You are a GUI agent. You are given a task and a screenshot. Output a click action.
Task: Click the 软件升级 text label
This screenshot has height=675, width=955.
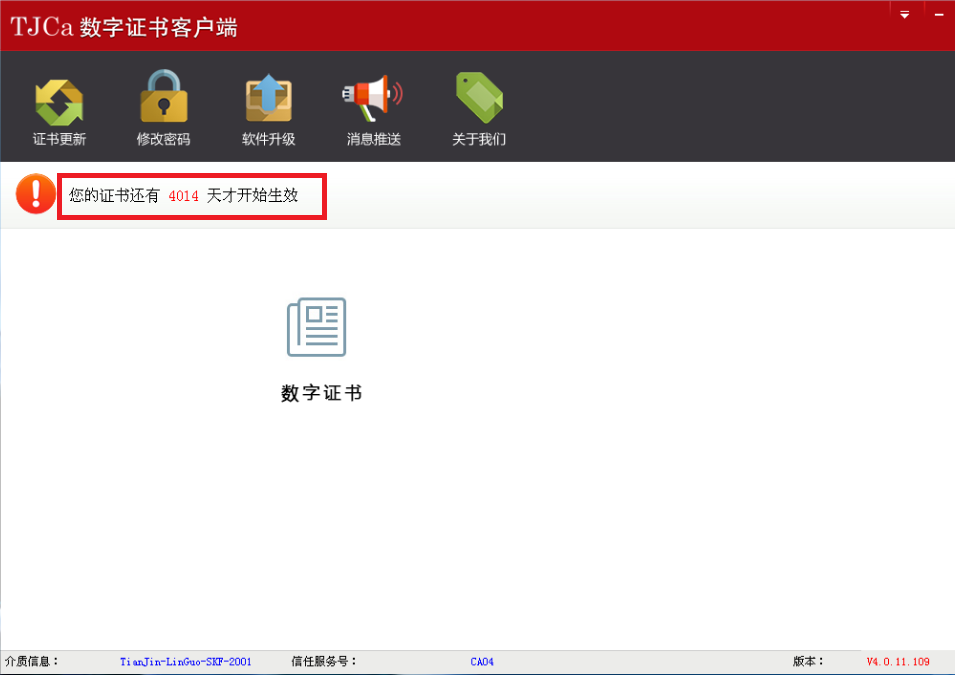click(x=268, y=140)
